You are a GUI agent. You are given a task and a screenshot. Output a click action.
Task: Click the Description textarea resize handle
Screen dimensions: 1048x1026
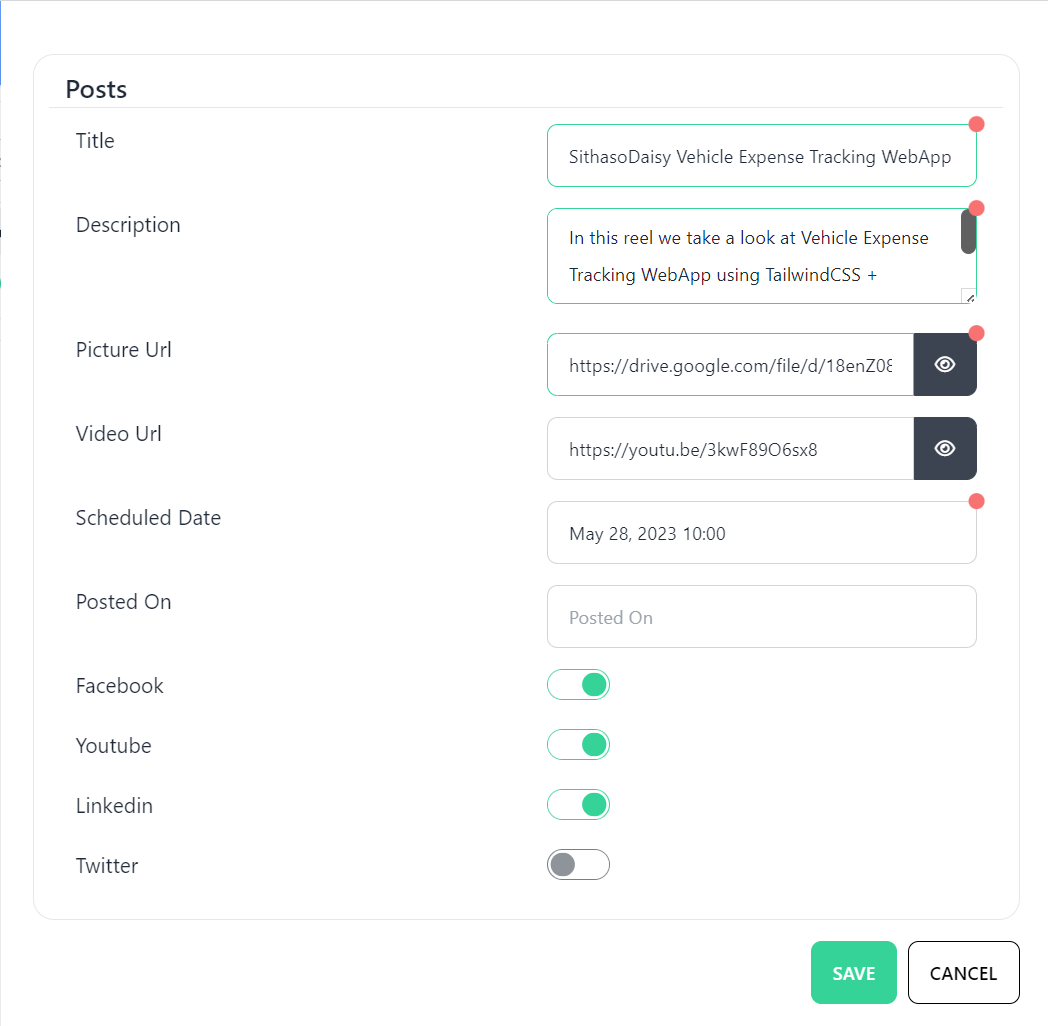[x=968, y=296]
